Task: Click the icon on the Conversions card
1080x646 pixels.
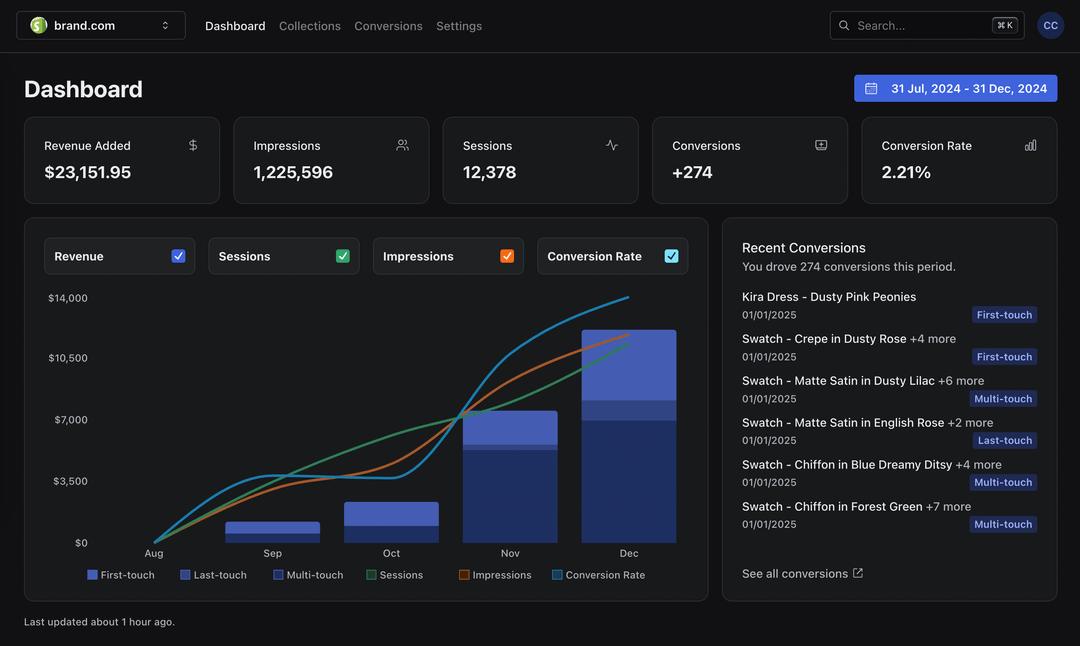Action: click(821, 145)
